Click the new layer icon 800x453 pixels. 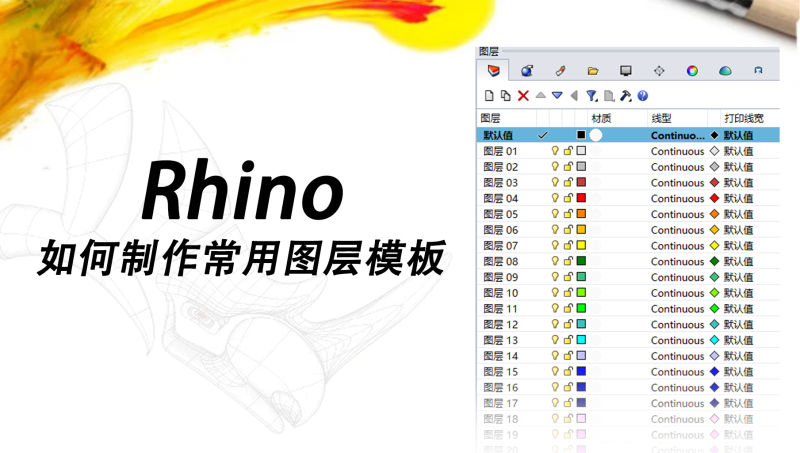click(489, 96)
